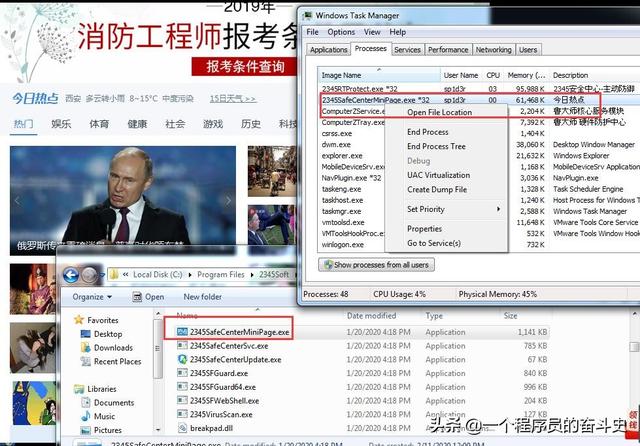Choose UAC Virtualization in context menu
This screenshot has width=640, height=446.
click(447, 175)
